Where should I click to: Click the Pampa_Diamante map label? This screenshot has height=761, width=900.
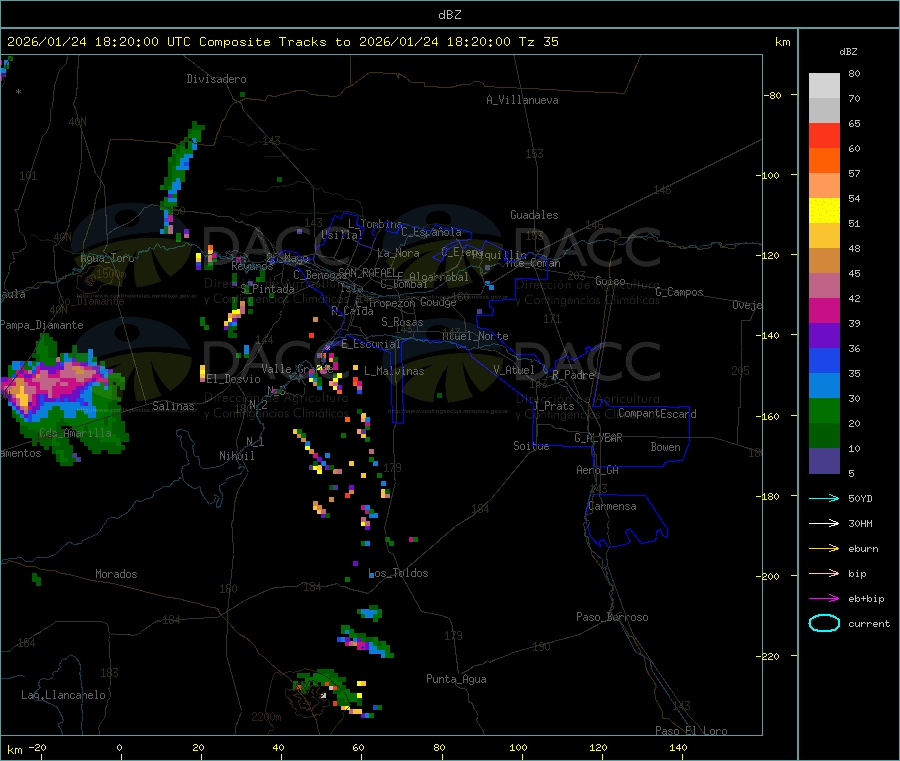pos(42,325)
